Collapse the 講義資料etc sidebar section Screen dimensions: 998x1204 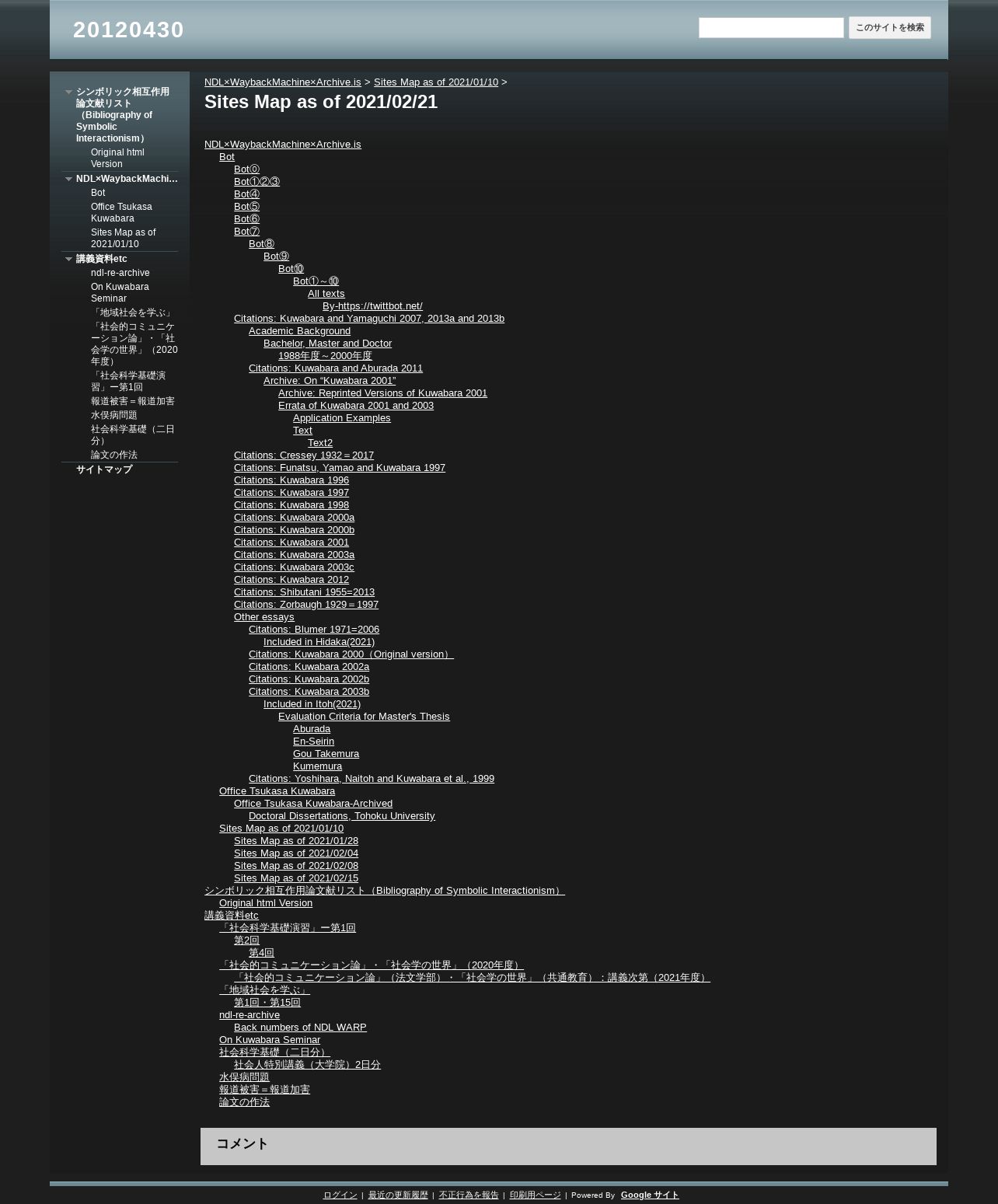68,259
